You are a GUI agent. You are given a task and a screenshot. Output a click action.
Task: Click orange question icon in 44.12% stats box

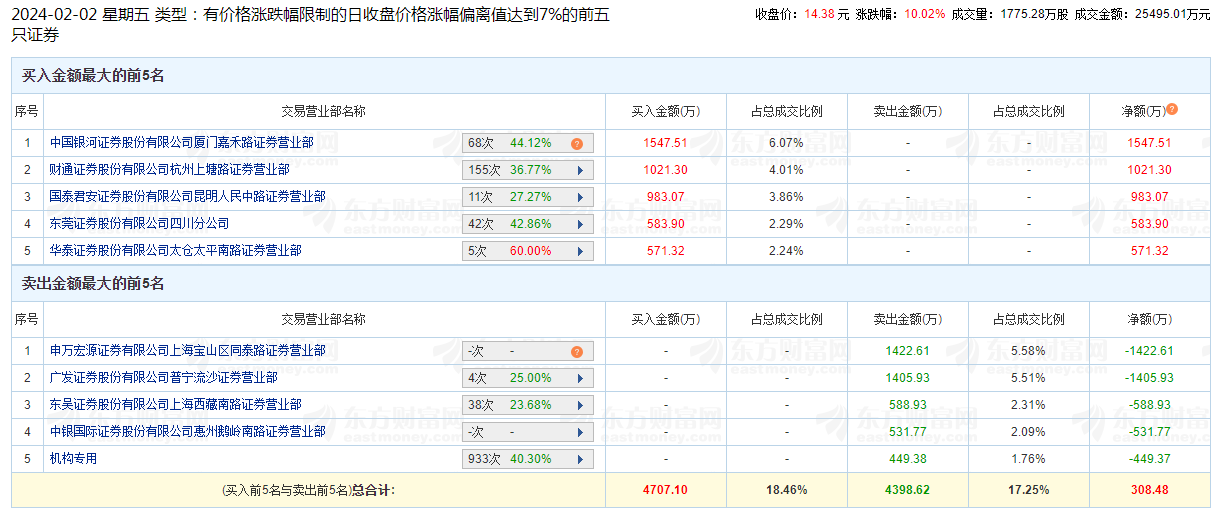point(577,143)
